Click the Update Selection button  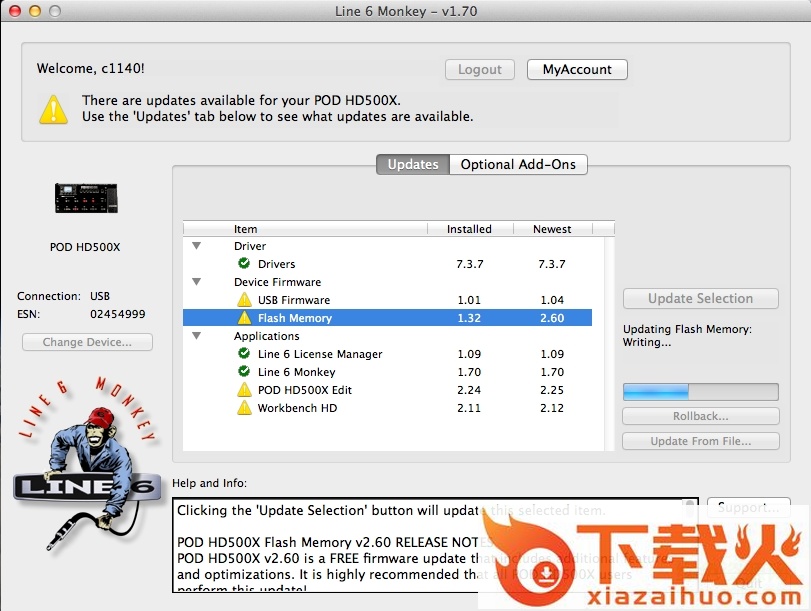tap(701, 299)
